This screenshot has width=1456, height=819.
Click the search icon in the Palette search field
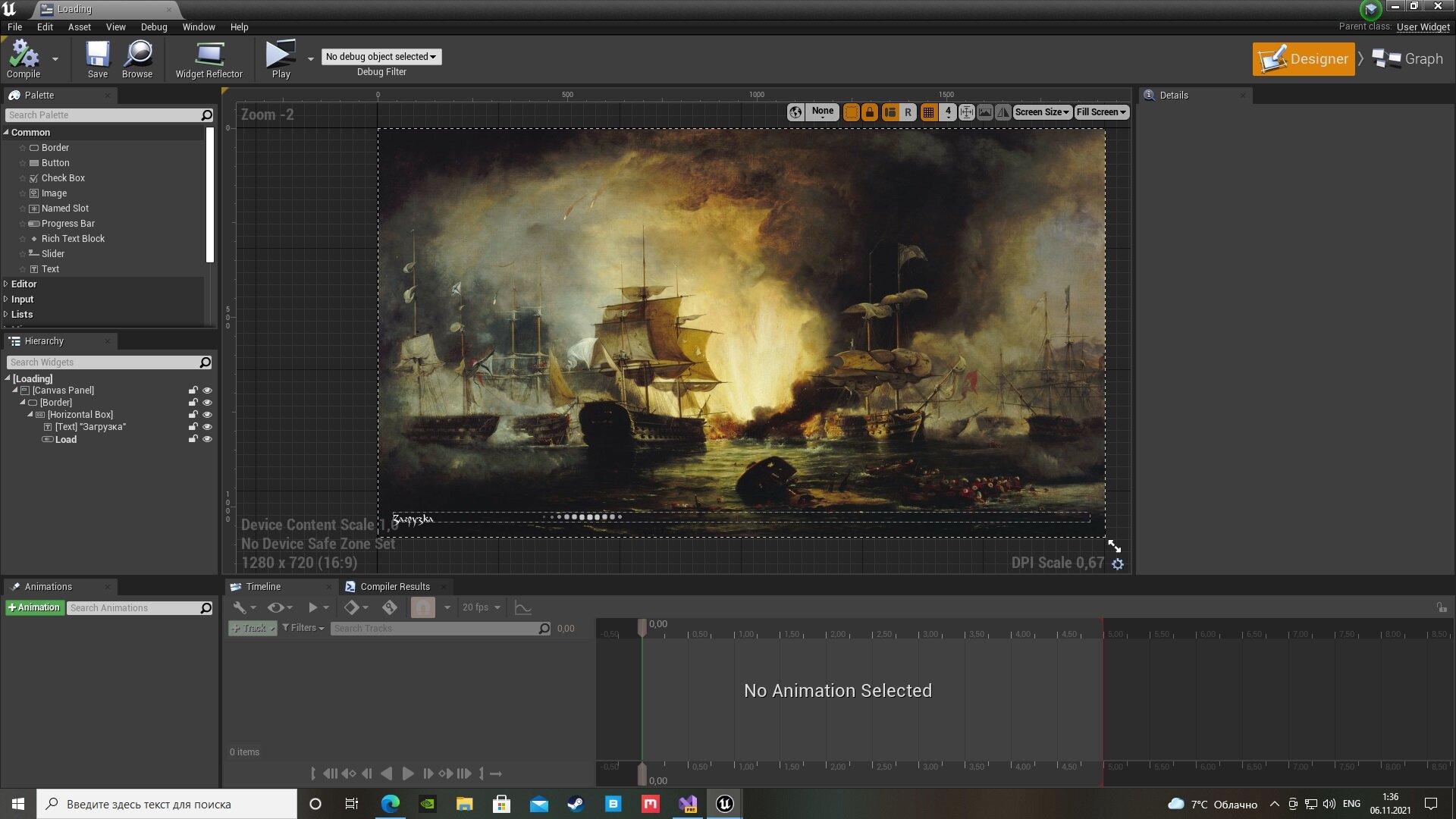[x=206, y=115]
